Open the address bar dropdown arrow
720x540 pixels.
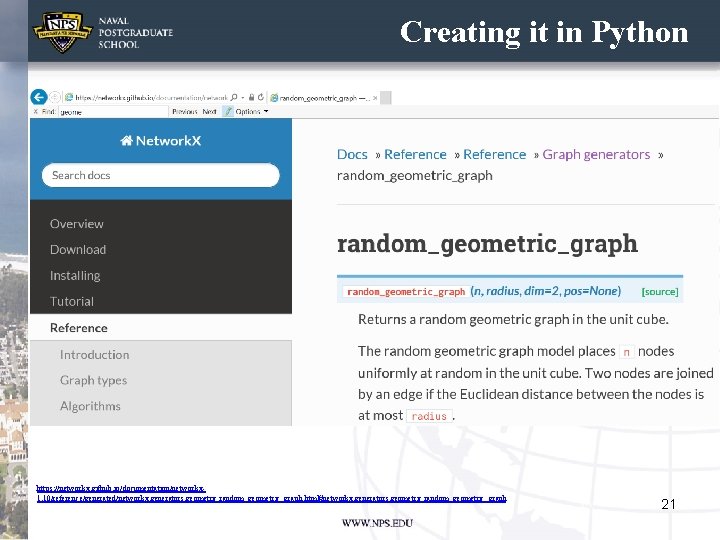tap(242, 97)
